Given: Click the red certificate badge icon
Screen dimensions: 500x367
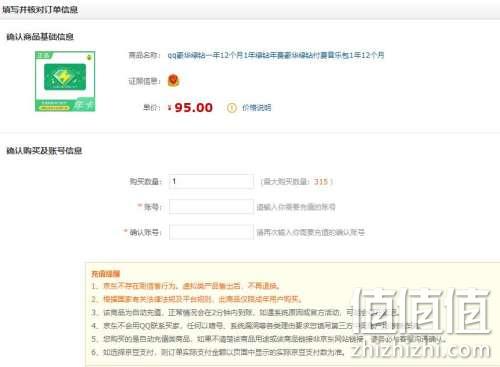Looking at the screenshot, I should coord(173,80).
